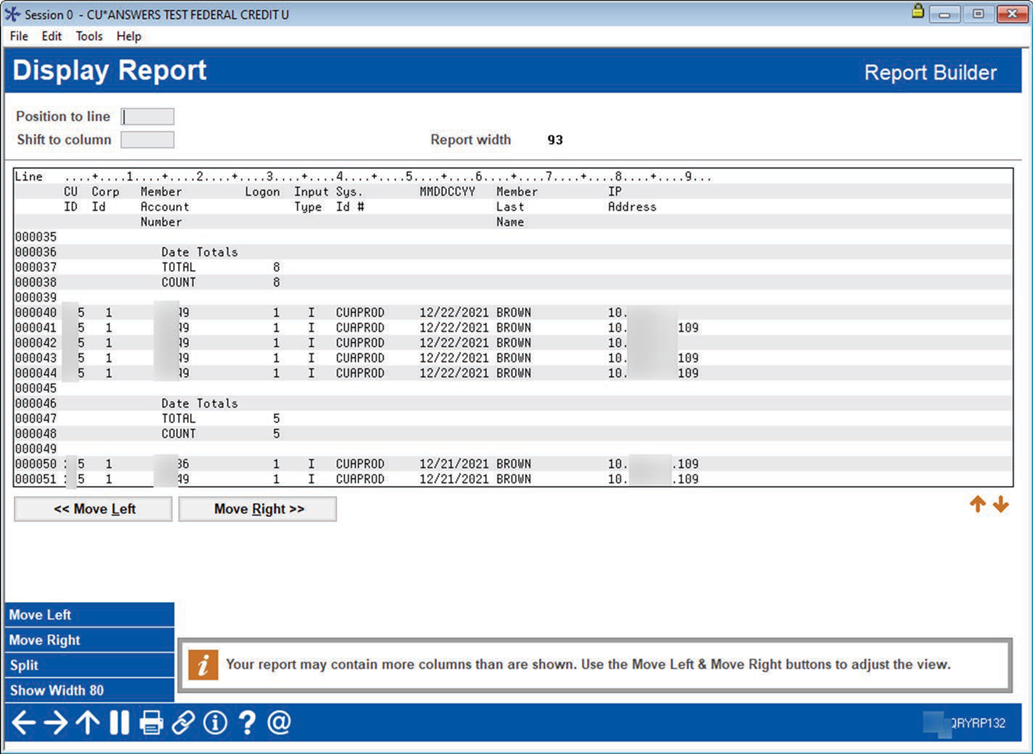Viewport: 1033px width, 754px height.
Task: Choose Split in the side panel
Action: [x=89, y=665]
